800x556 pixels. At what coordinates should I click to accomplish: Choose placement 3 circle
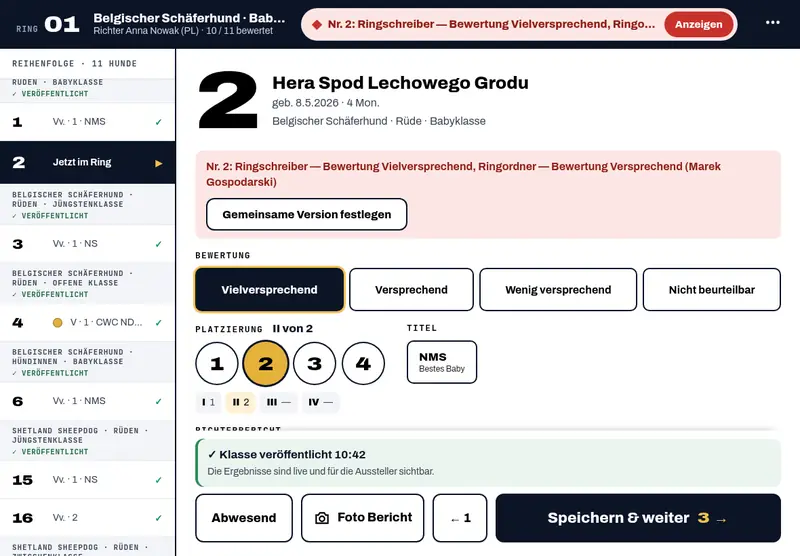(x=314, y=363)
